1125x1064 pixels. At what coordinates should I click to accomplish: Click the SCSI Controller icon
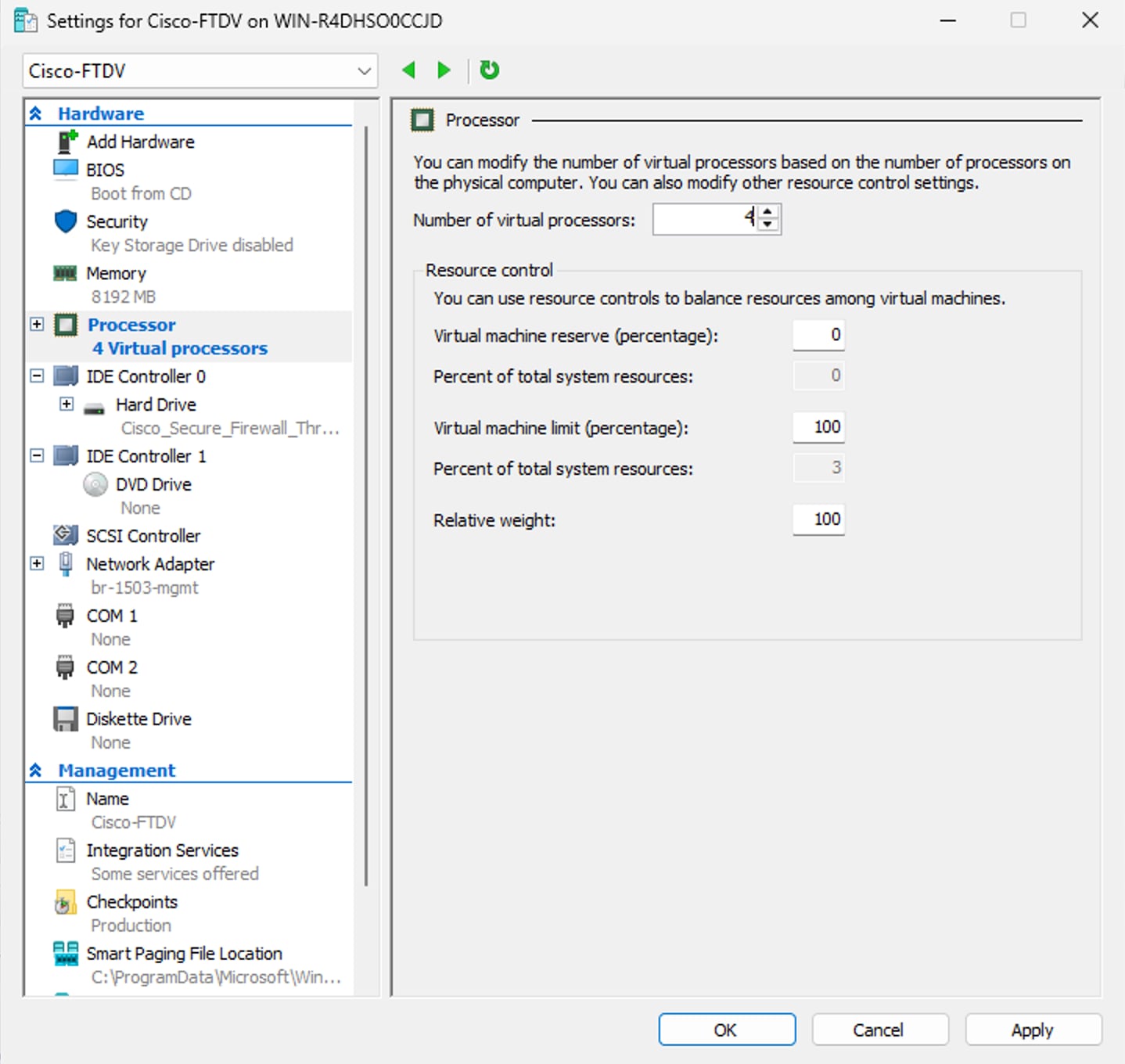coord(66,535)
